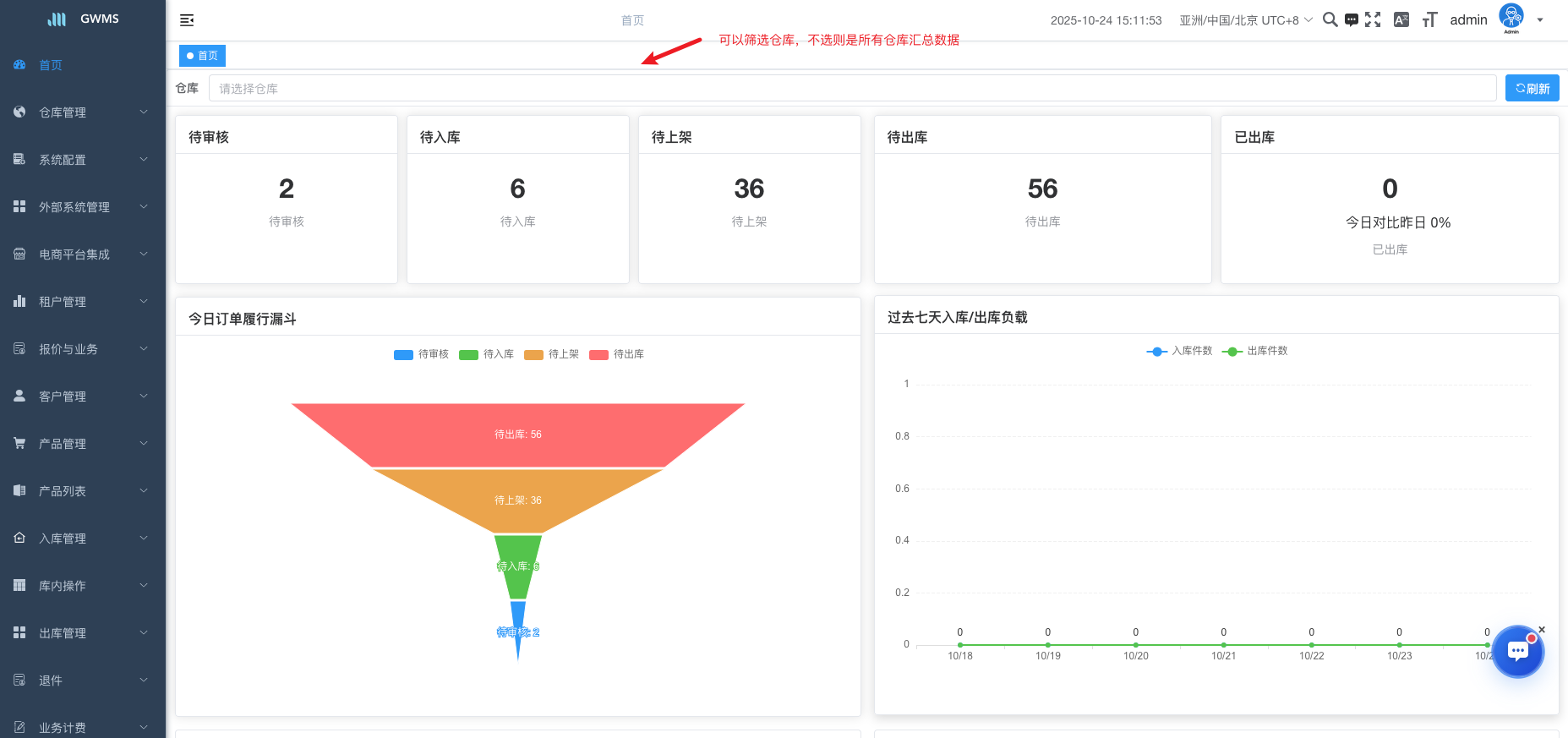Click the 请选择仓库 warehouse input field
1568x738 pixels.
click(852, 88)
